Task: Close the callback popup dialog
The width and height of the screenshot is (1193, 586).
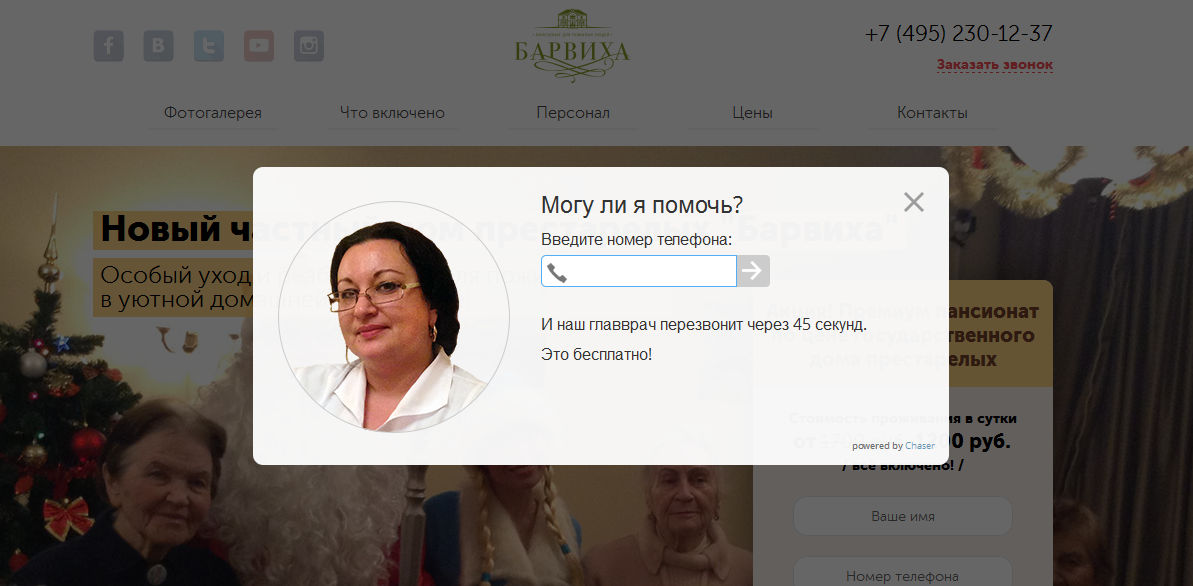Action: coord(913,202)
